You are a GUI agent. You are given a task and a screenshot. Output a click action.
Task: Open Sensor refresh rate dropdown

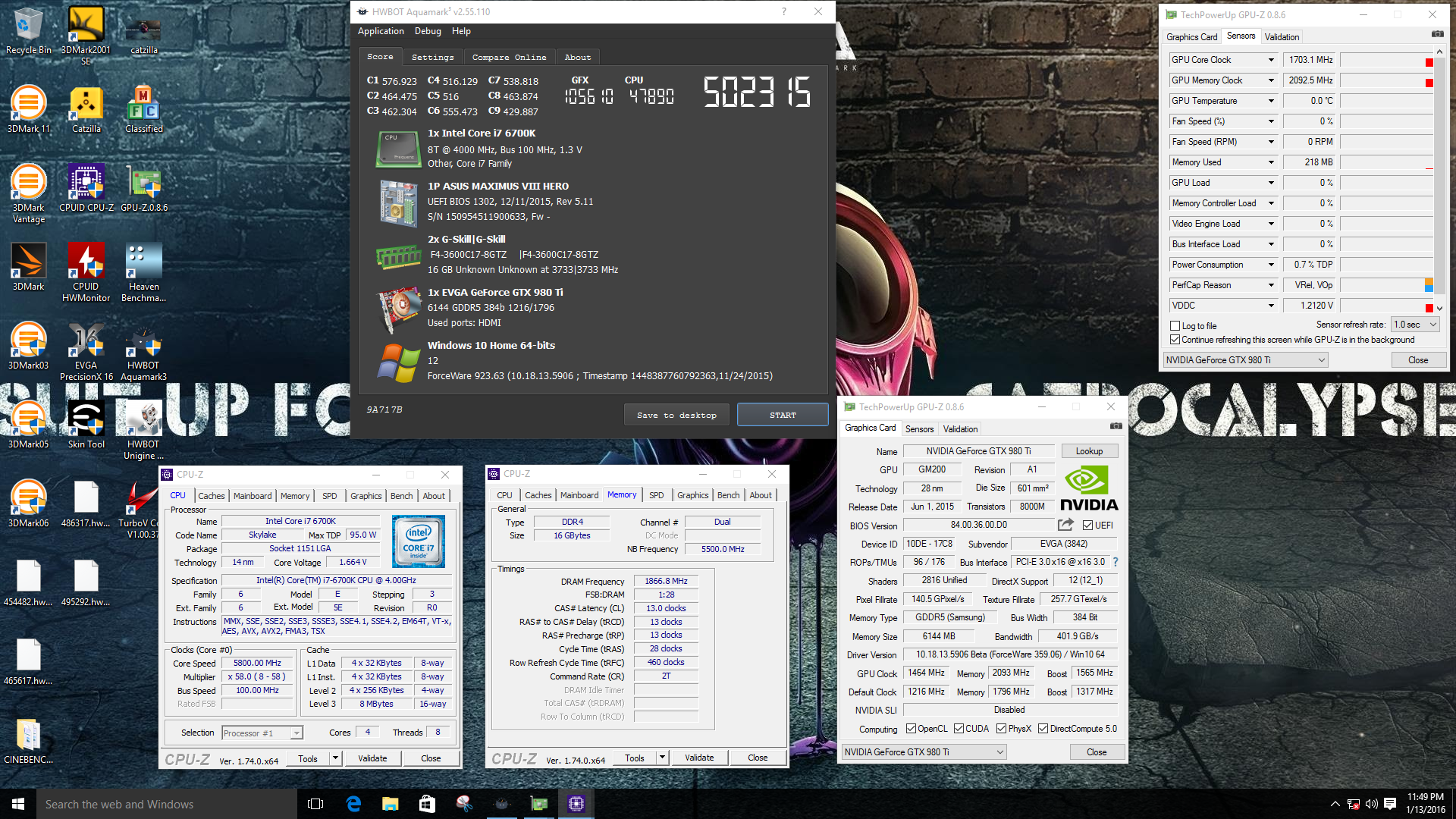(x=1415, y=325)
